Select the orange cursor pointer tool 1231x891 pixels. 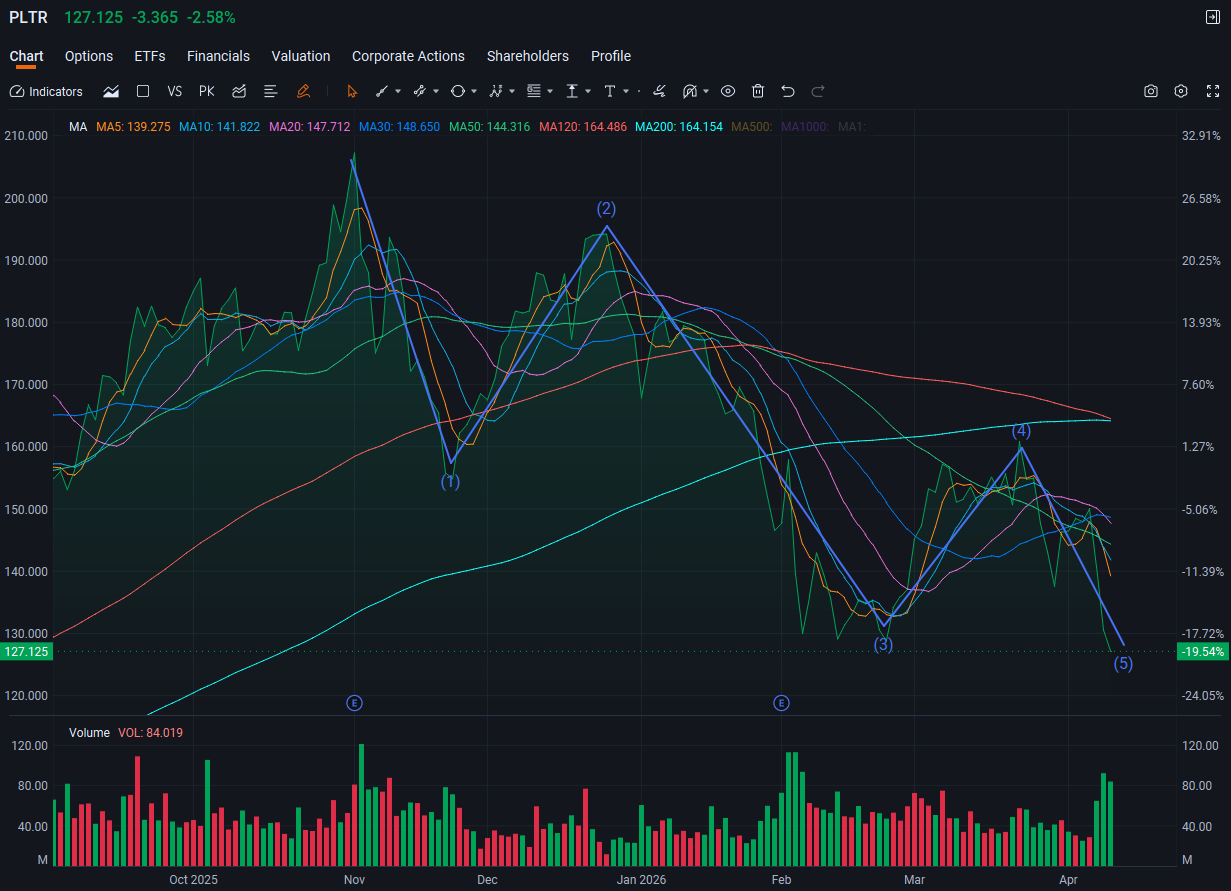tap(352, 91)
